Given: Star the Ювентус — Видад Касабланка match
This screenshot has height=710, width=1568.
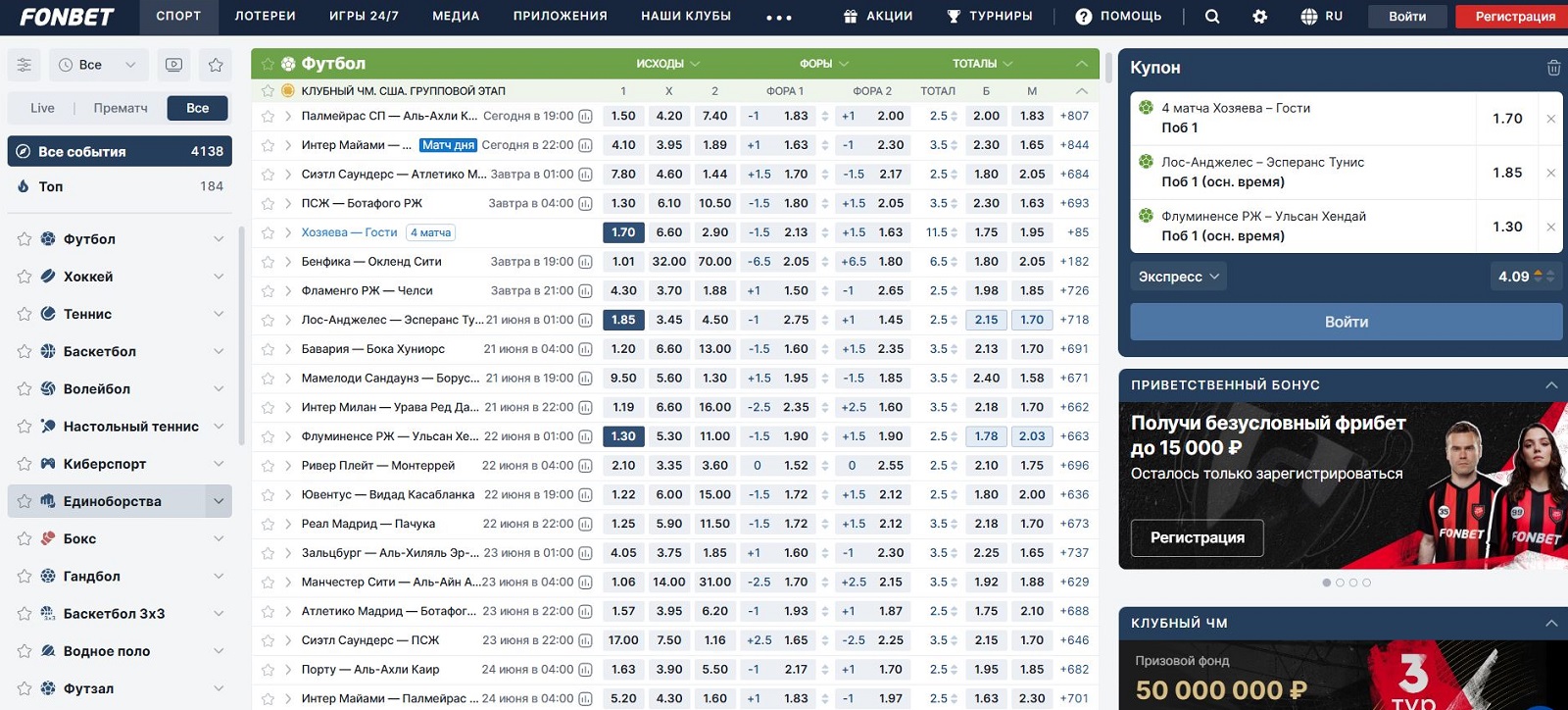Looking at the screenshot, I should [268, 495].
